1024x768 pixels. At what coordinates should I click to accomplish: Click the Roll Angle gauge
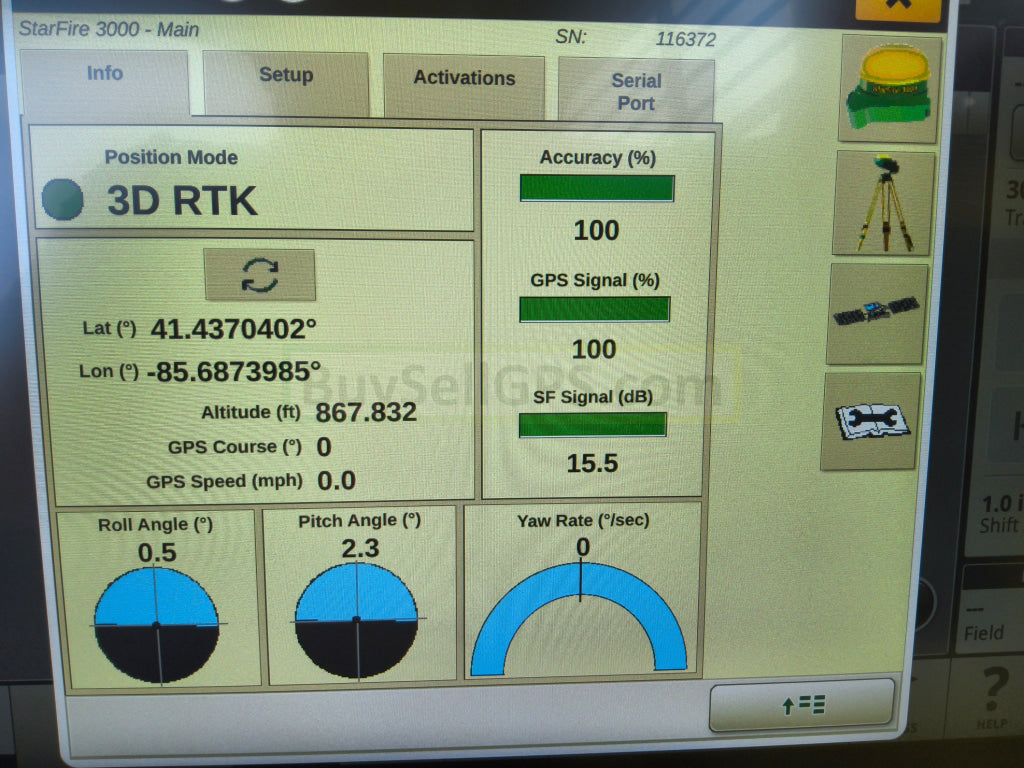coord(156,625)
